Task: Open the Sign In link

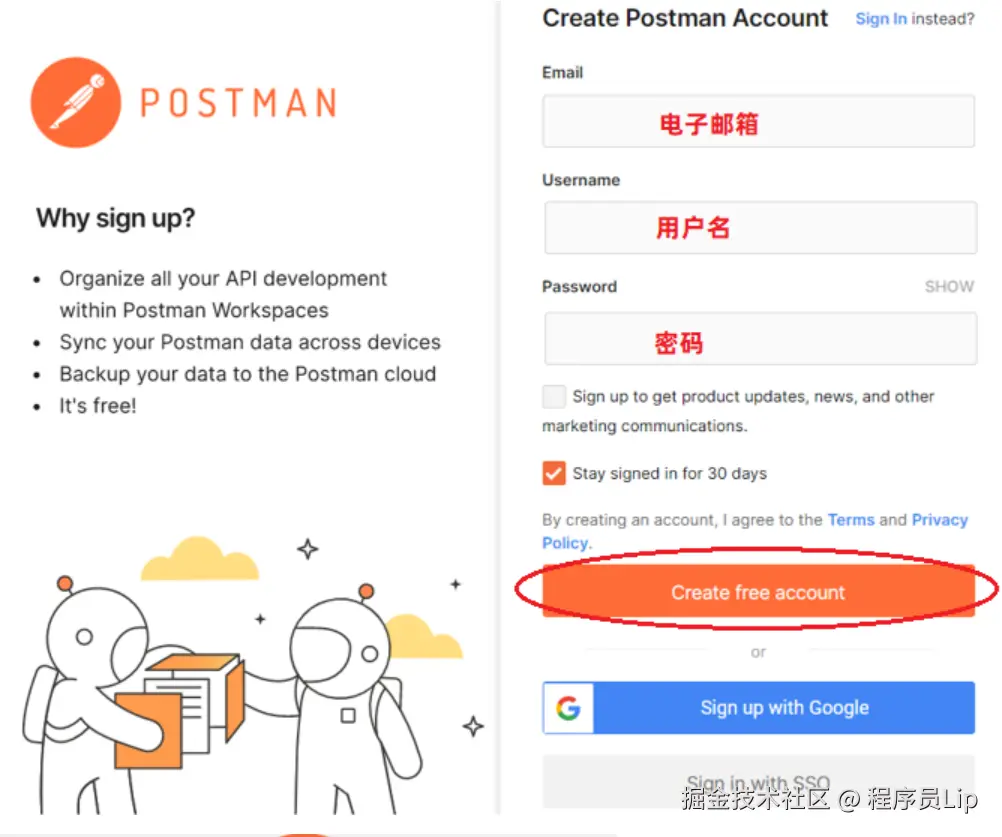Action: (x=881, y=19)
